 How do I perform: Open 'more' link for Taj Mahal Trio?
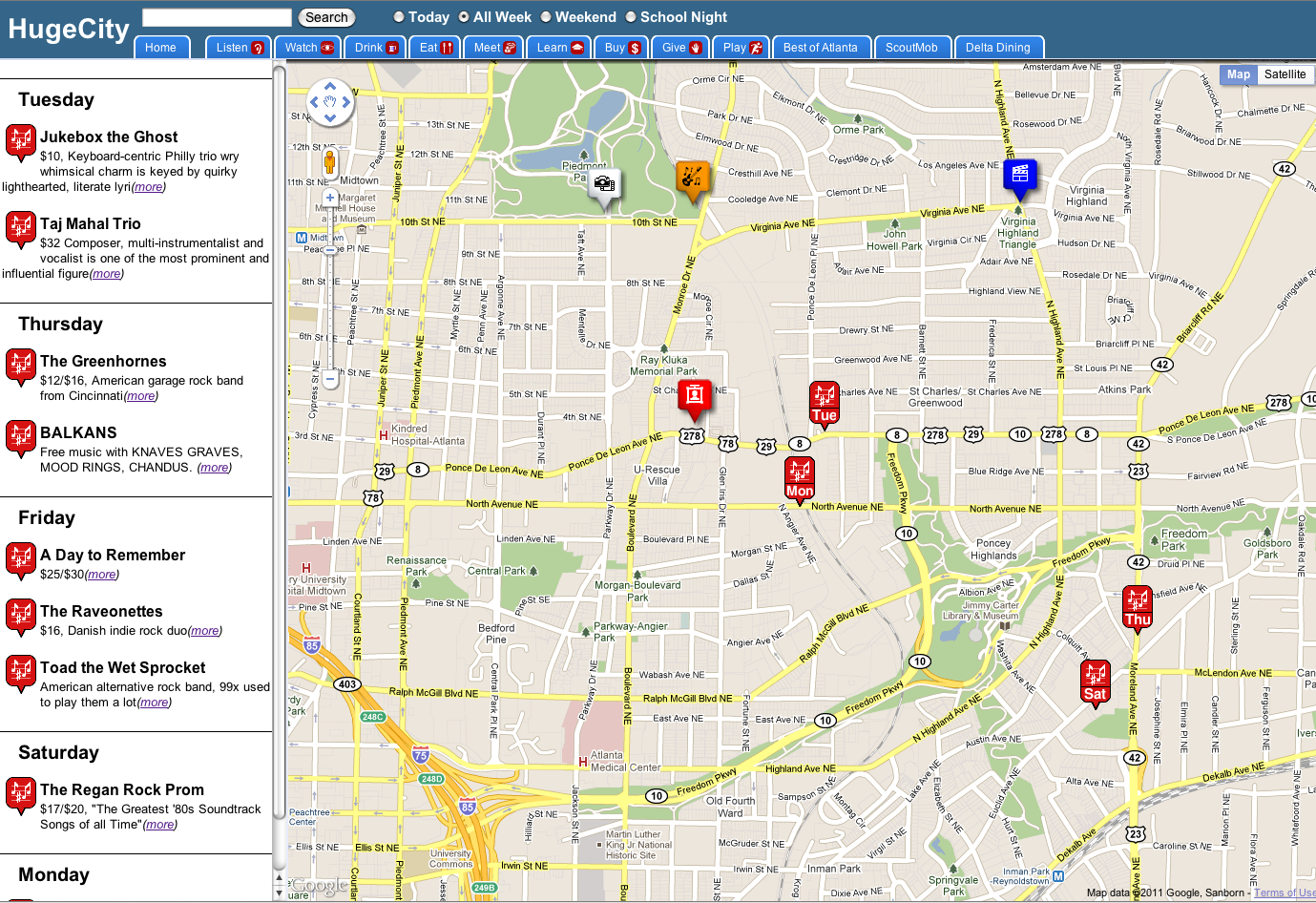tap(106, 274)
